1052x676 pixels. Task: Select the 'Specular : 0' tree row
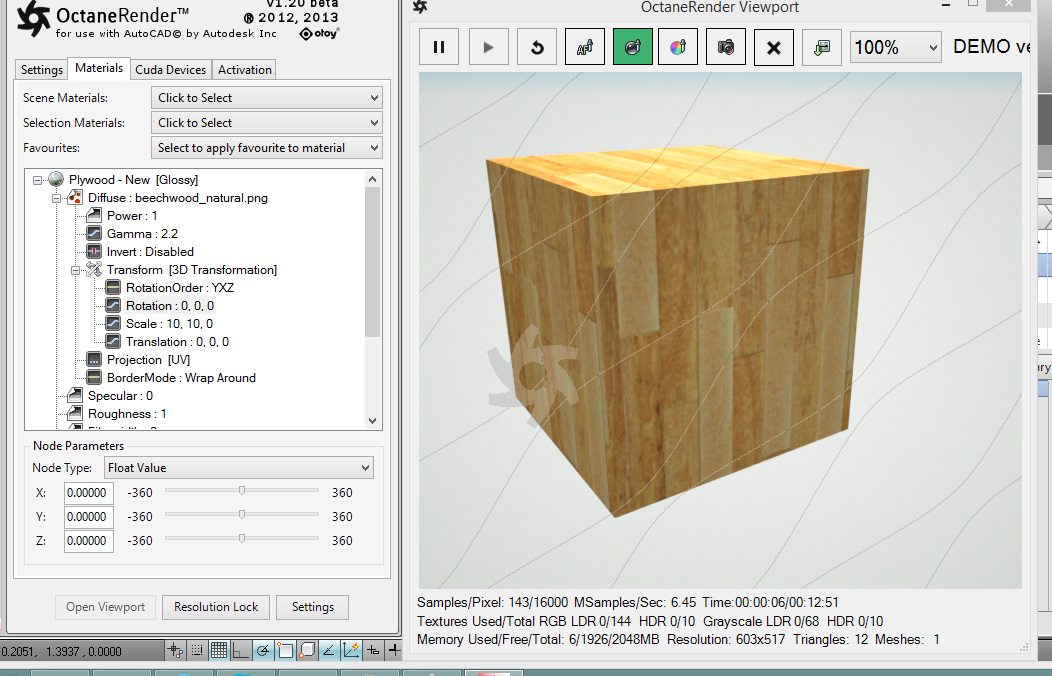coord(120,396)
